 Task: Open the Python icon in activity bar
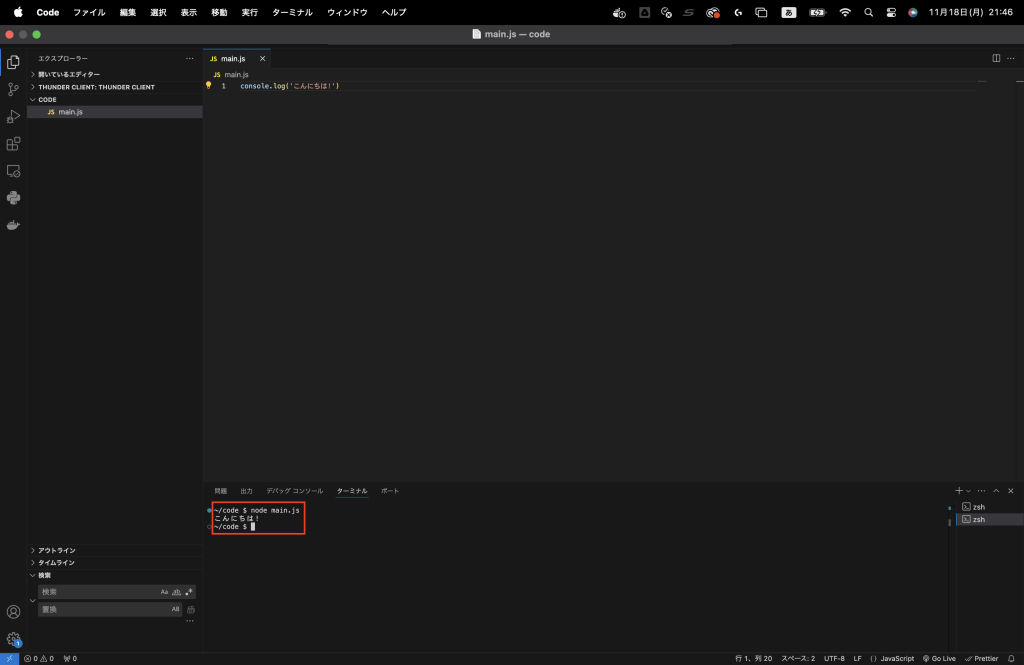coord(13,198)
